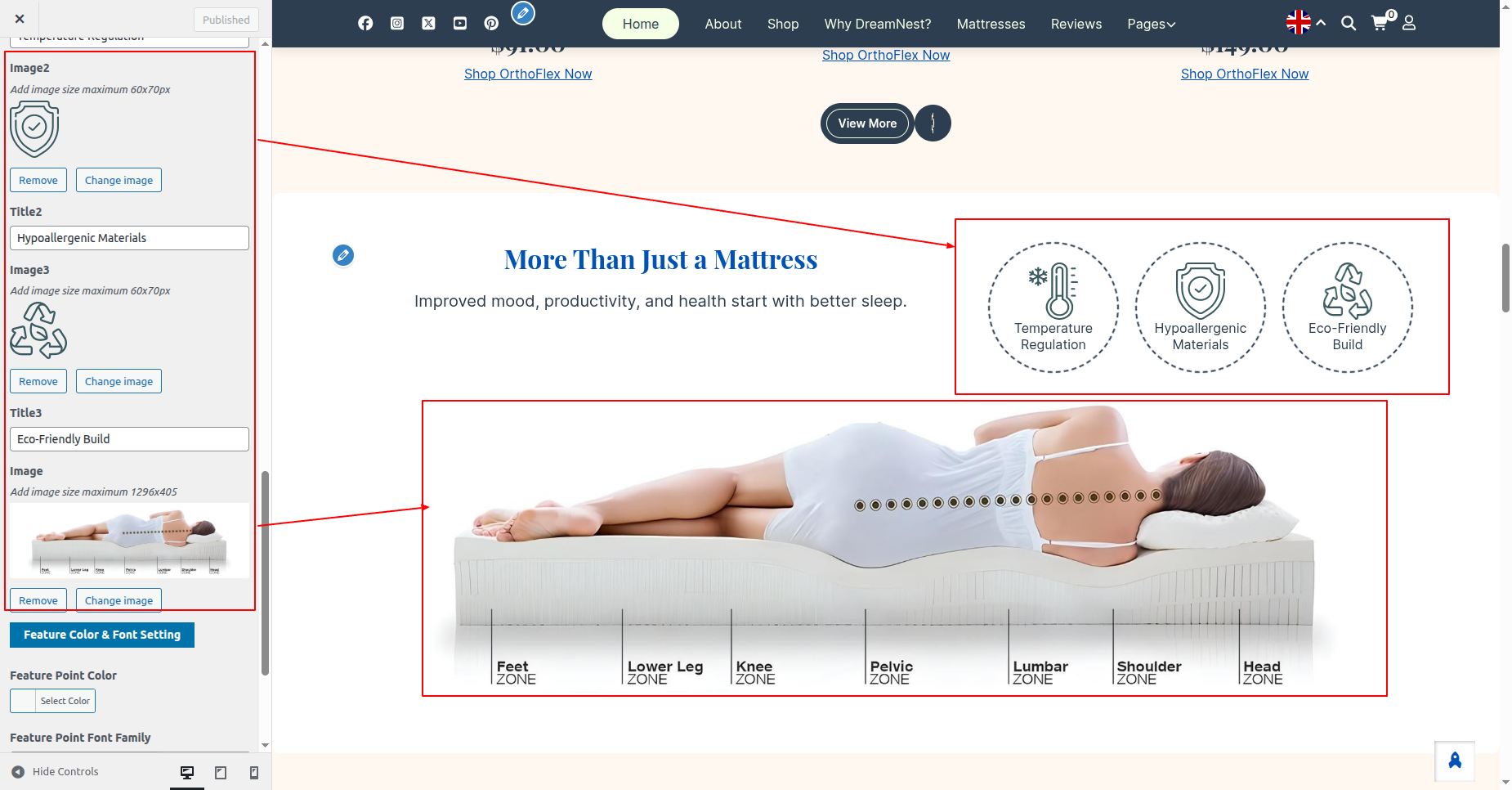Click the scroll-to-top rocket icon
Image resolution: width=1512 pixels, height=790 pixels.
pos(1455,761)
